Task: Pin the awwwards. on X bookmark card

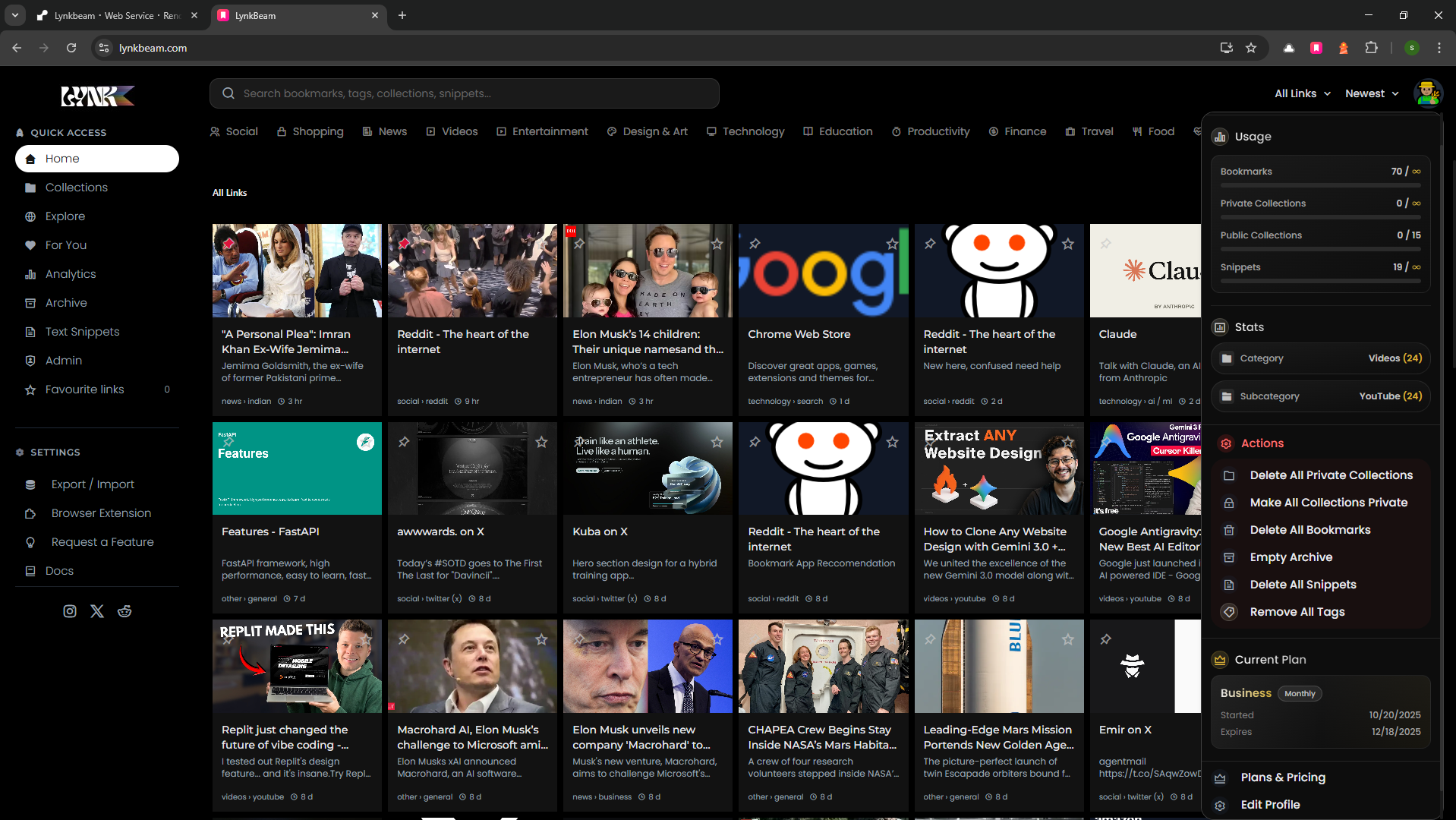Action: [404, 442]
